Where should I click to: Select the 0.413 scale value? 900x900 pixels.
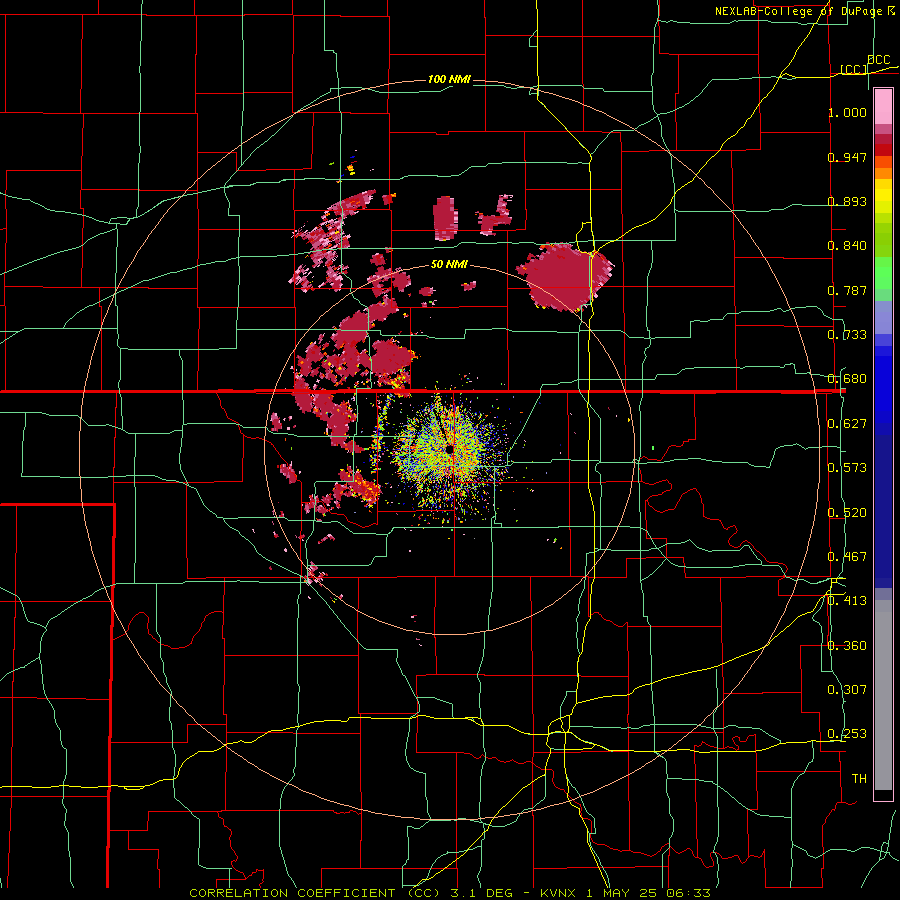pos(847,601)
